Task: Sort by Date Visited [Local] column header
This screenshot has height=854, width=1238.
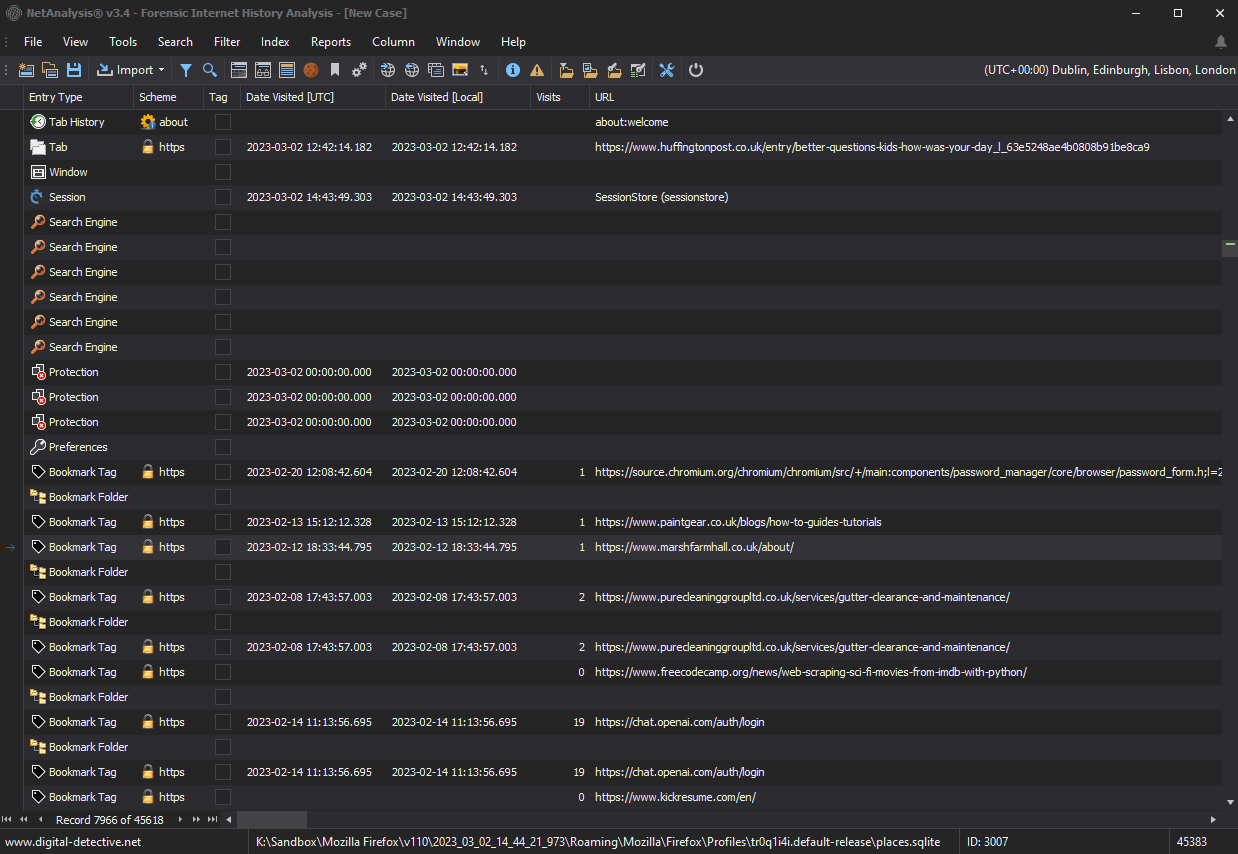Action: (x=458, y=97)
